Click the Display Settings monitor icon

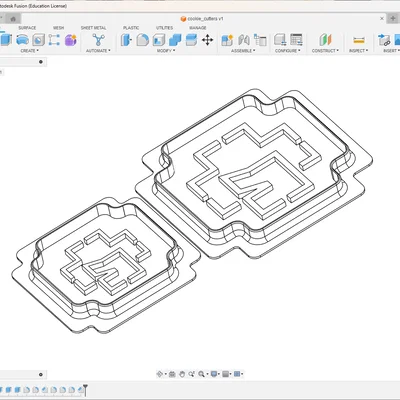click(x=214, y=374)
